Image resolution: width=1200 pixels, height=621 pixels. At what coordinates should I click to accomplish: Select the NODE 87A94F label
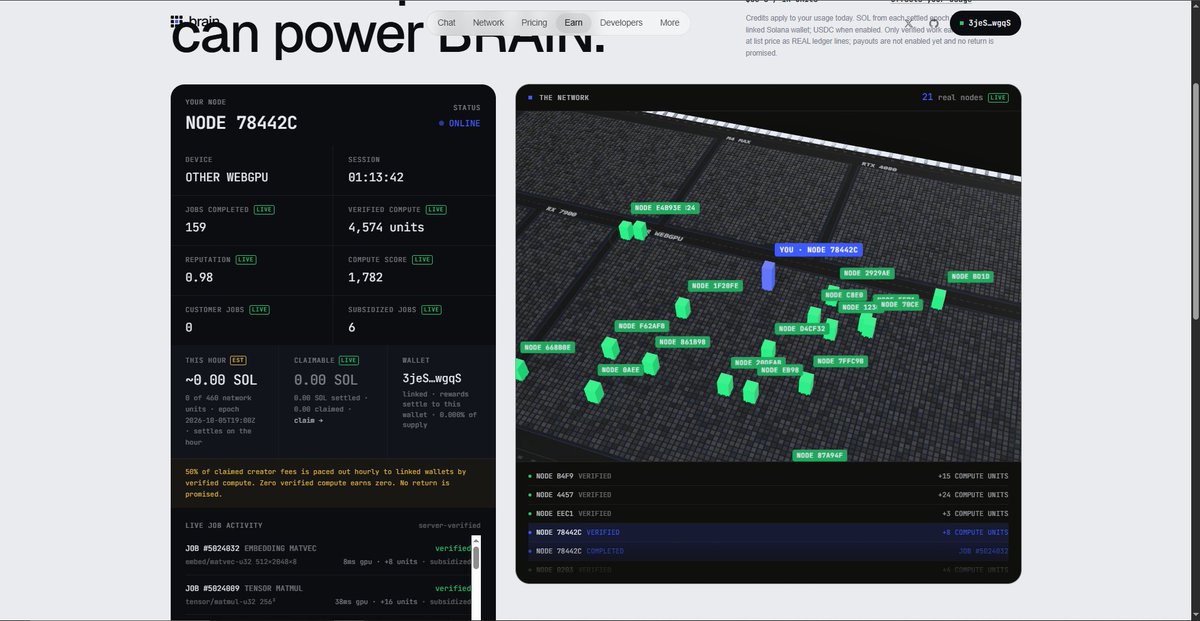(x=820, y=455)
